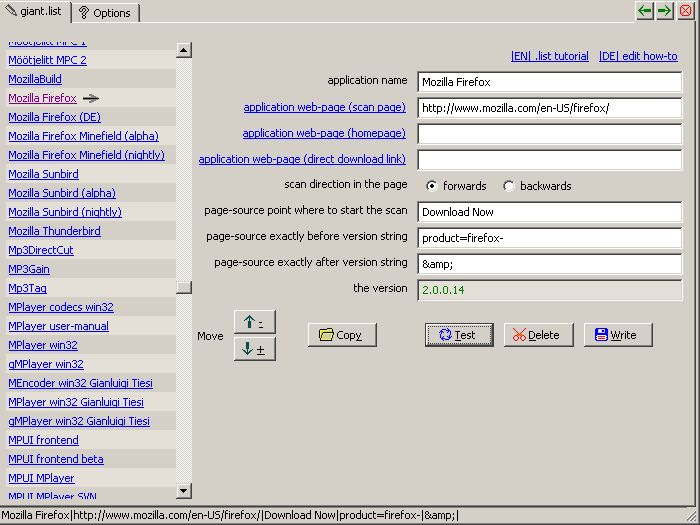Select Mp3DirectCut in the list

pos(41,250)
